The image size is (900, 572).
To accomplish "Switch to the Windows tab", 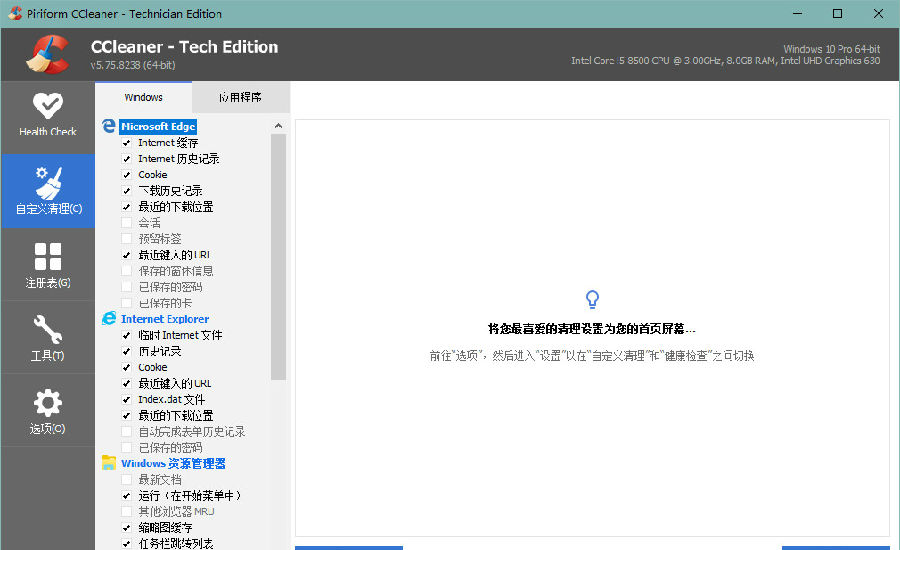I will [x=143, y=98].
